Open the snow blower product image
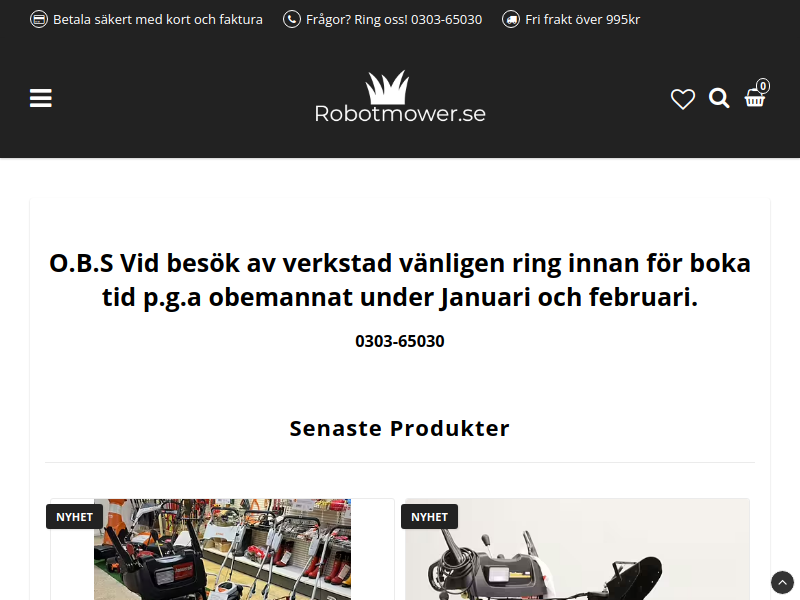 577,549
